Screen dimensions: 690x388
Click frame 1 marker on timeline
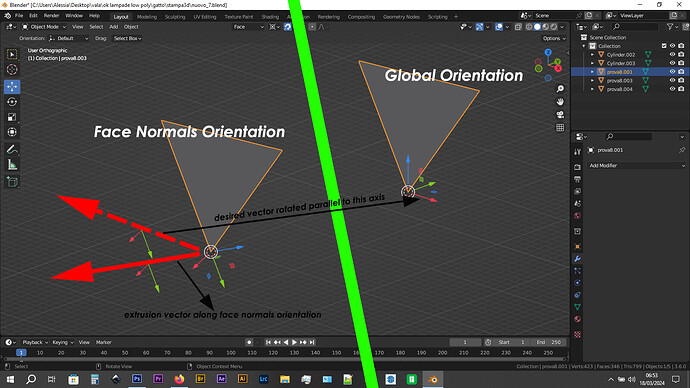(x=21, y=352)
